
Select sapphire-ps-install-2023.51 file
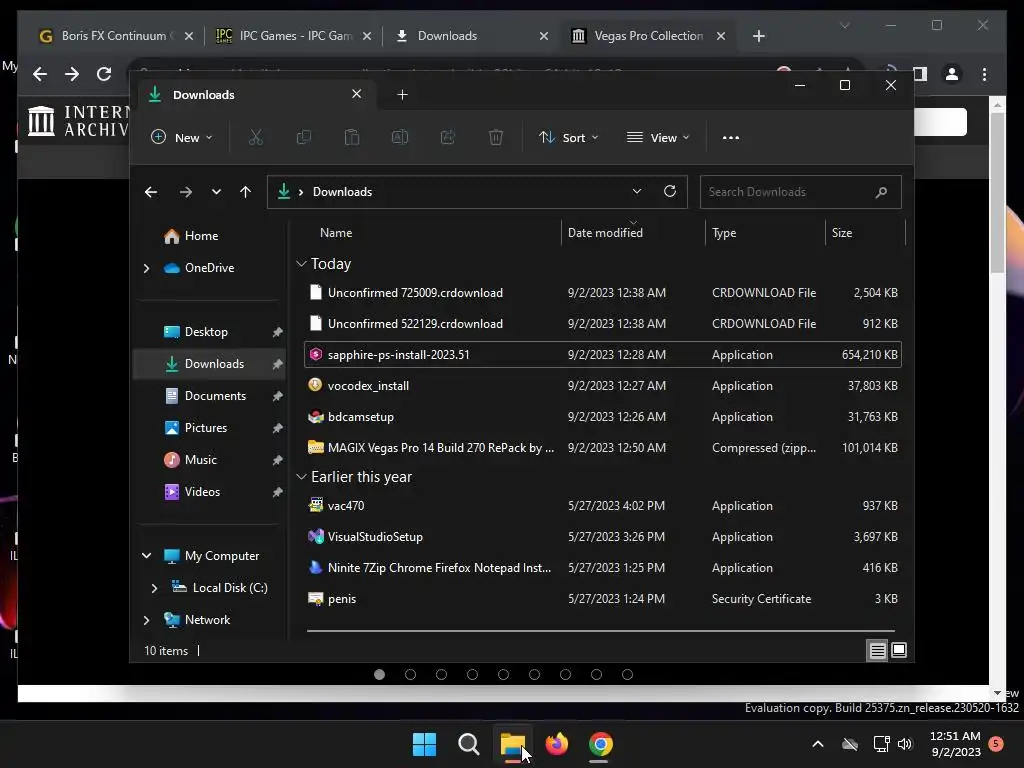(603, 355)
